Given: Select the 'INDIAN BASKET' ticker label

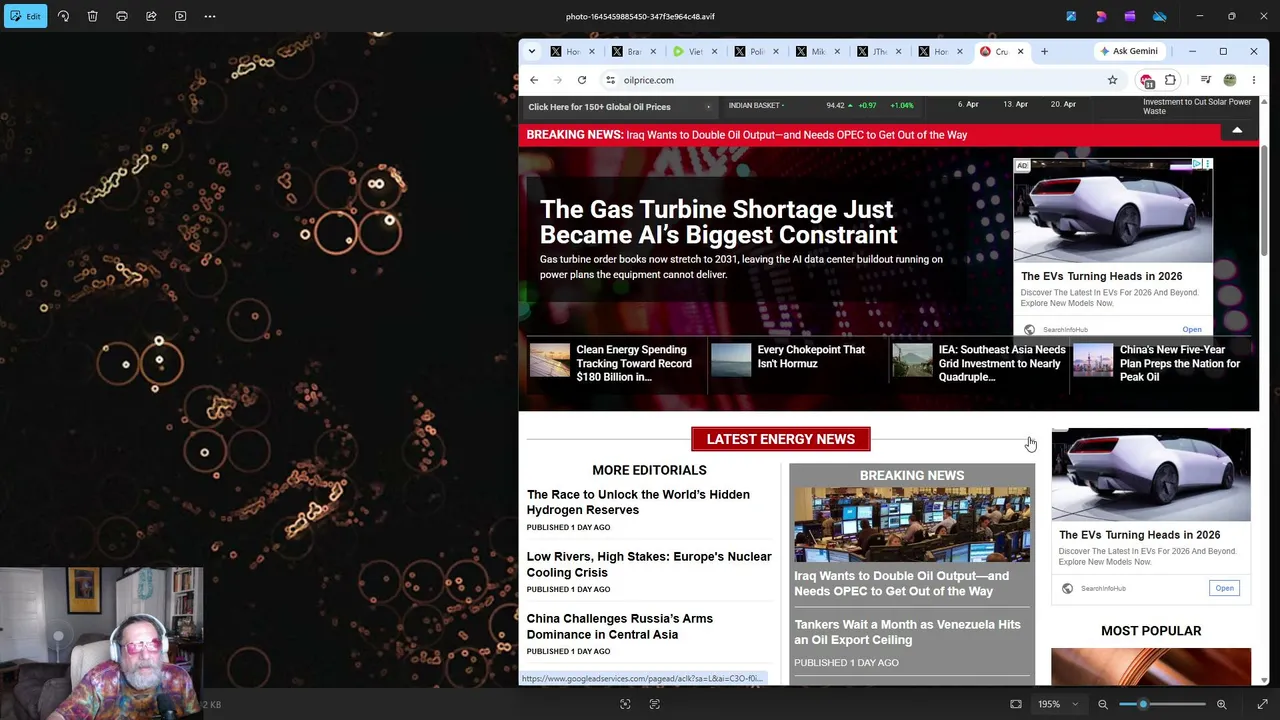Looking at the screenshot, I should (754, 106).
